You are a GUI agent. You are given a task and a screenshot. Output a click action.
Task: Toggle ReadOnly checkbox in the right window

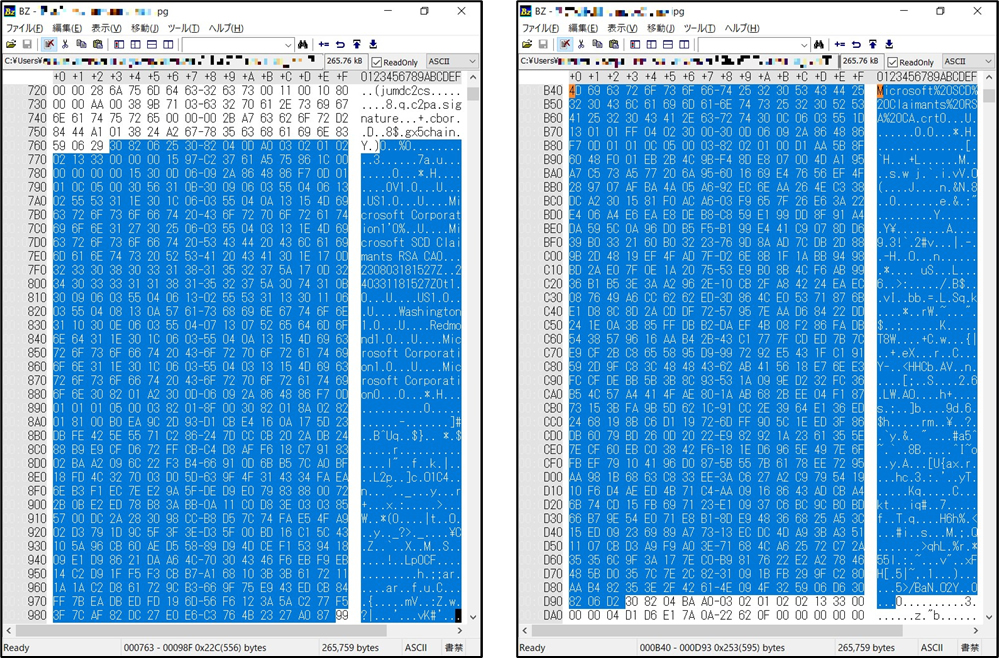[x=893, y=62]
